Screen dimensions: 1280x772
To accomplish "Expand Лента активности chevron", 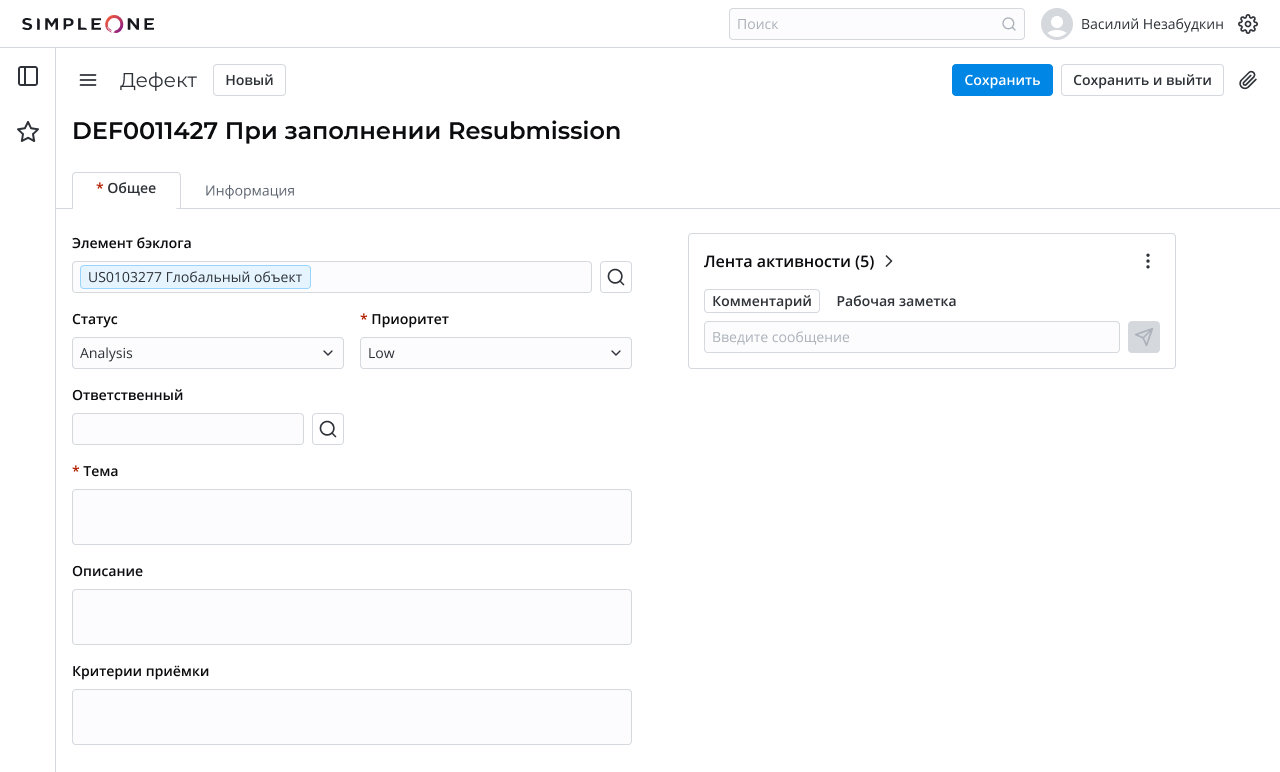I will tap(889, 261).
